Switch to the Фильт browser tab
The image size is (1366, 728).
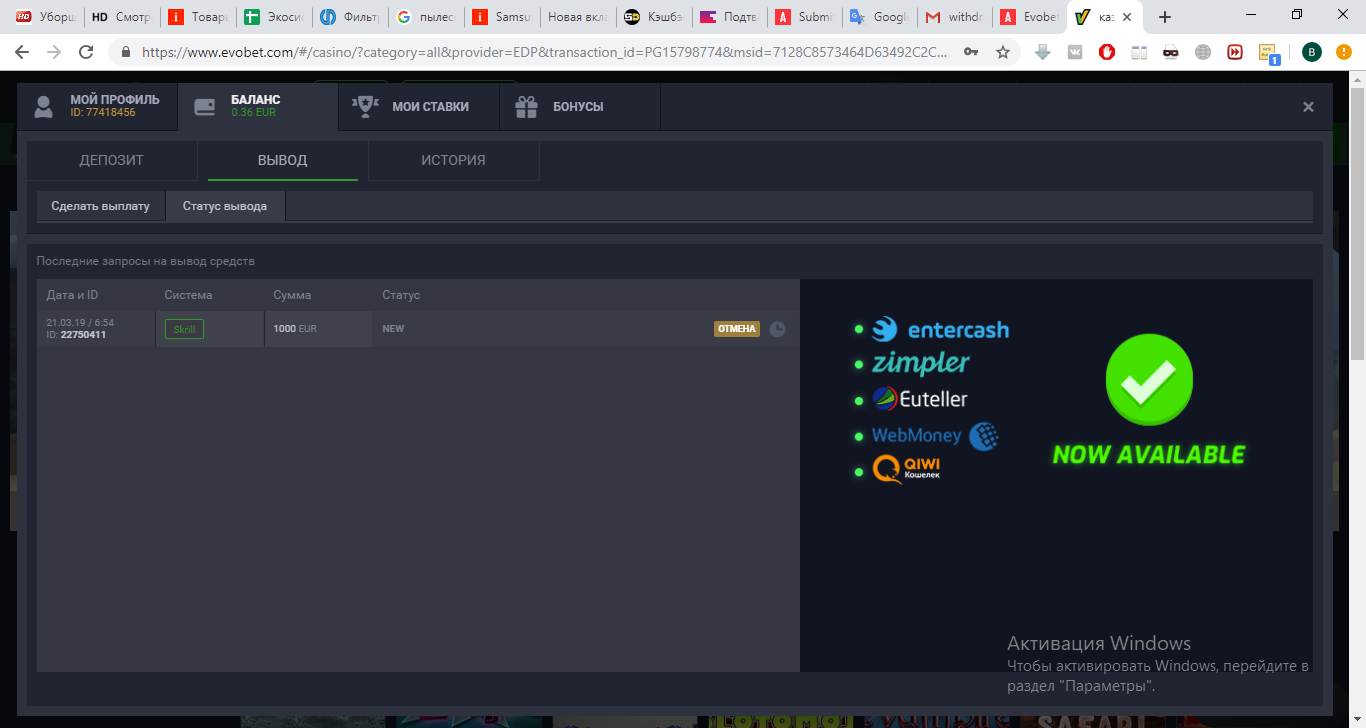click(349, 17)
